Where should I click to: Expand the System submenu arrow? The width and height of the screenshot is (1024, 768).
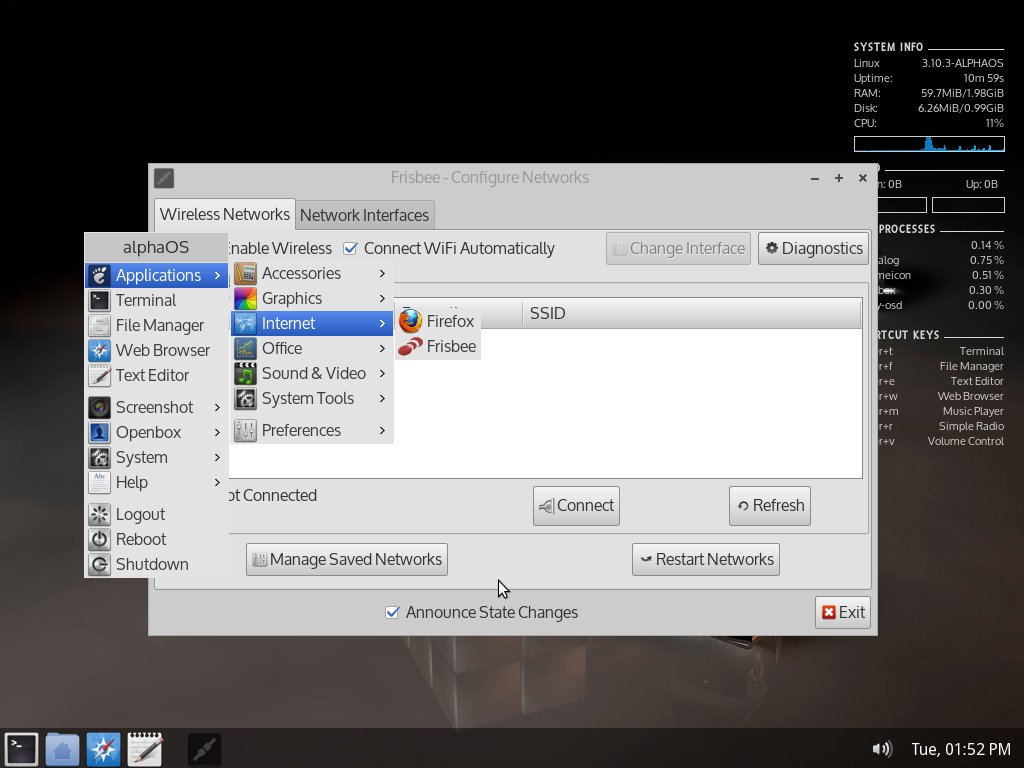coord(217,458)
